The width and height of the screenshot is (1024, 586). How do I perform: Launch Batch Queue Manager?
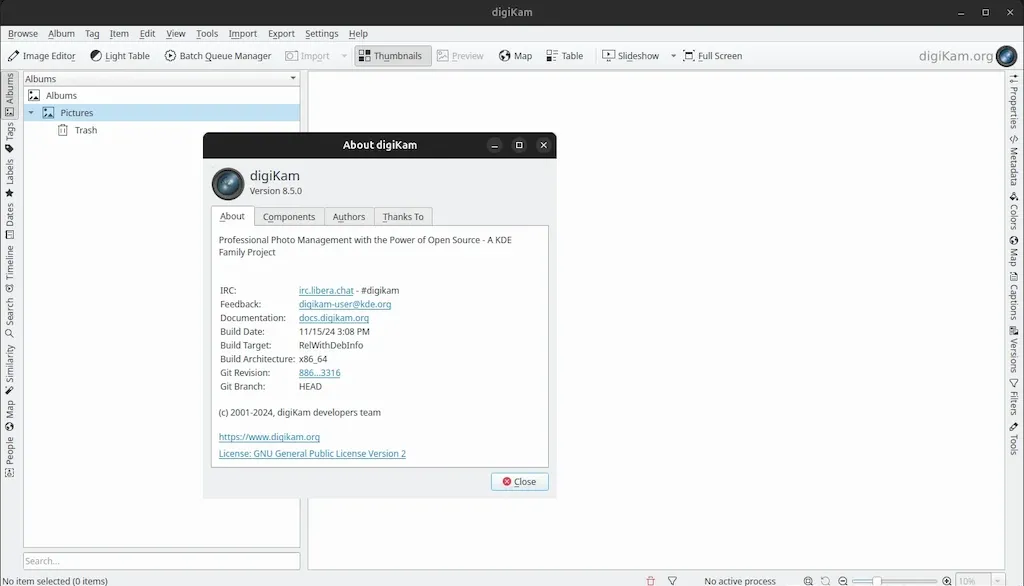217,56
